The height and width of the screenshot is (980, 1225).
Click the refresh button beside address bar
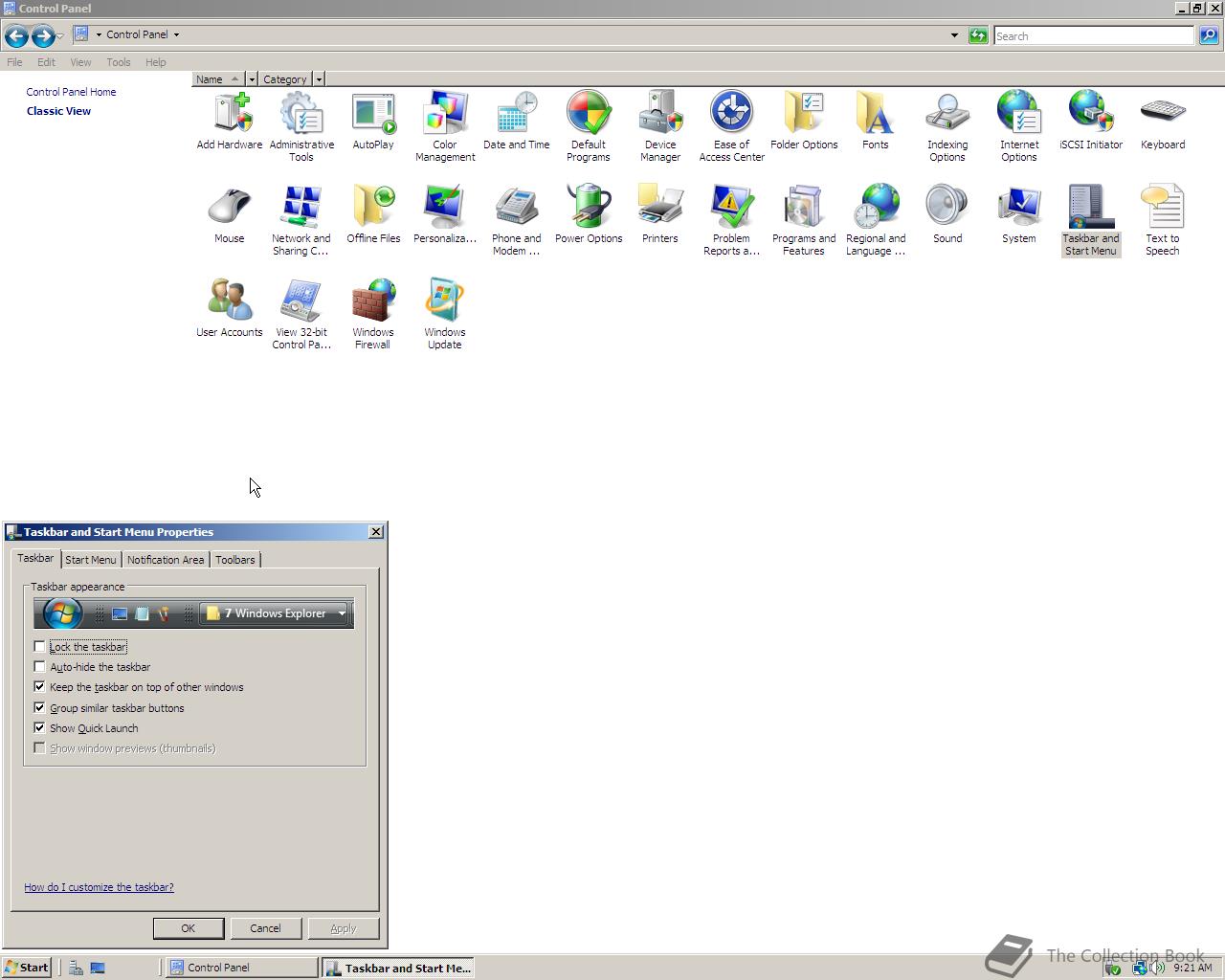point(978,35)
